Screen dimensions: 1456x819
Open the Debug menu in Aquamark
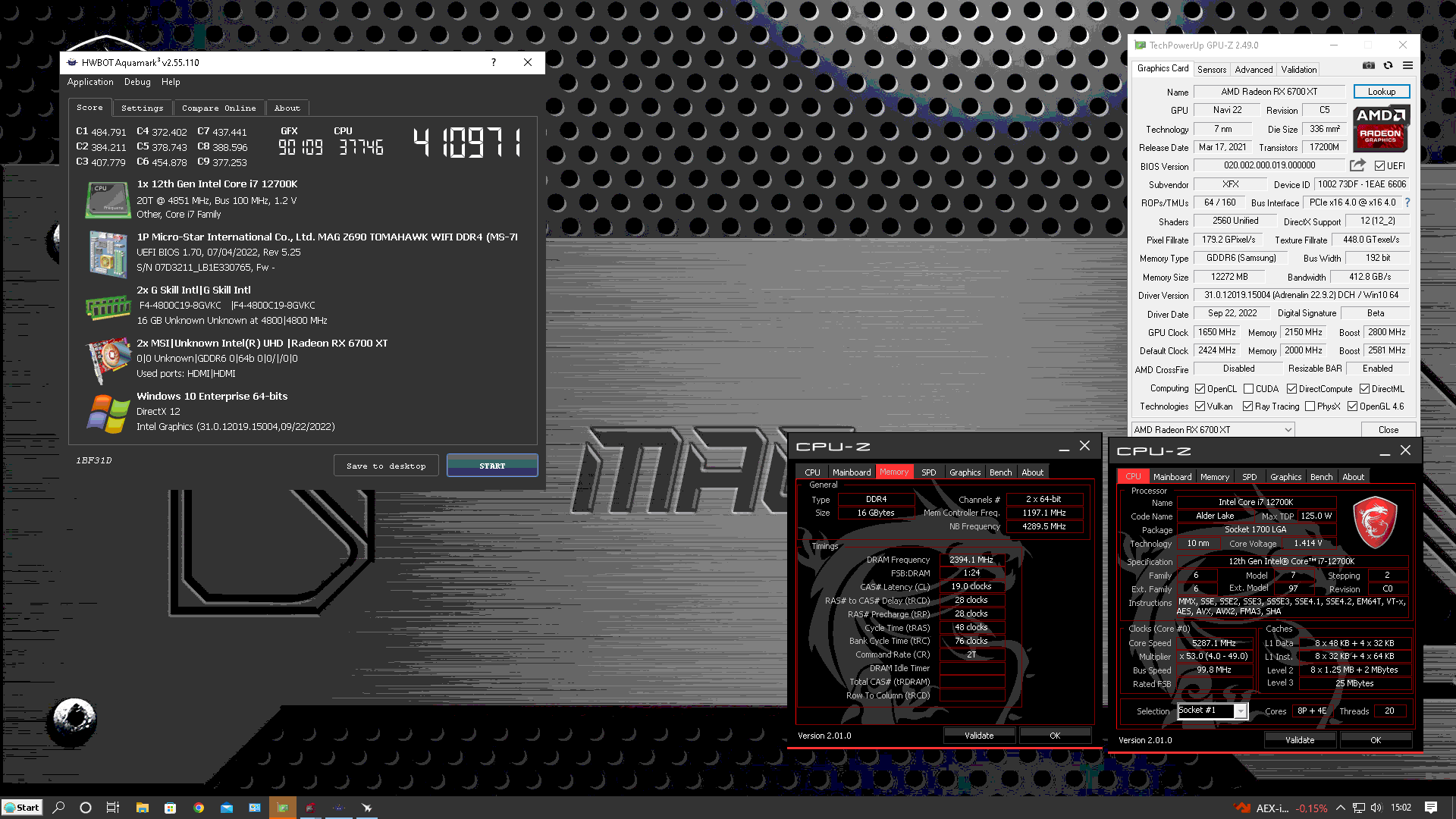[x=137, y=82]
